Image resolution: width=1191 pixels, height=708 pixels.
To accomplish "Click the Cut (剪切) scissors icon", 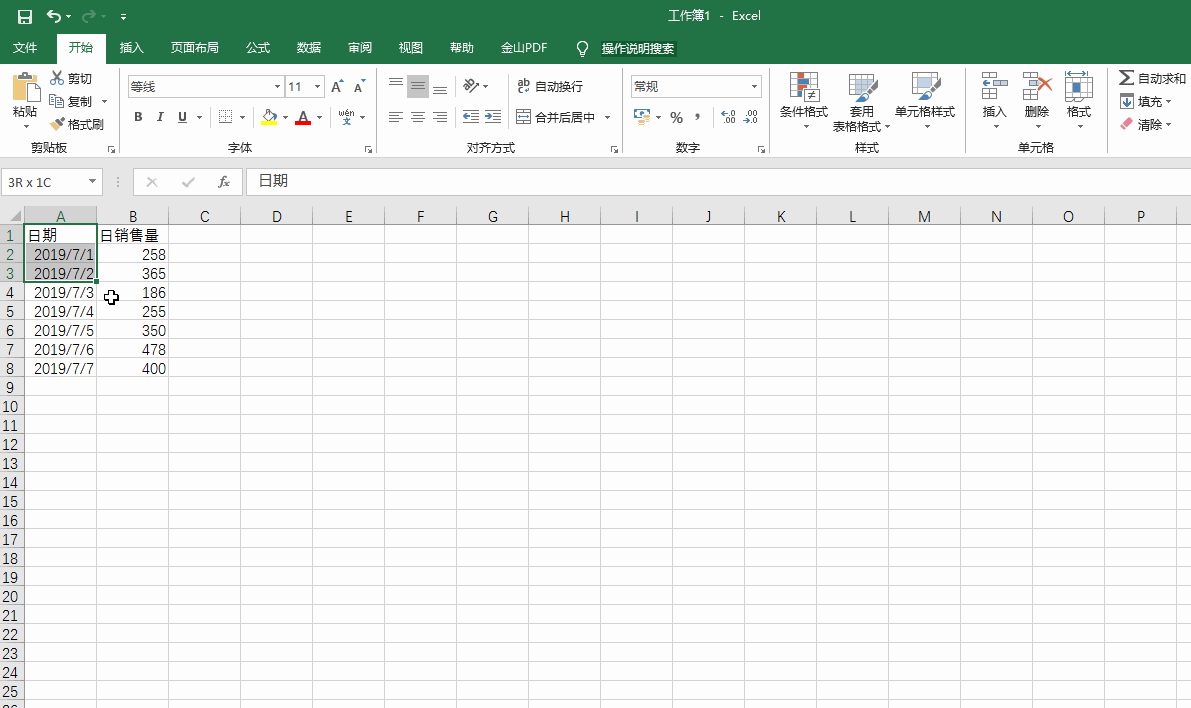I will (57, 79).
